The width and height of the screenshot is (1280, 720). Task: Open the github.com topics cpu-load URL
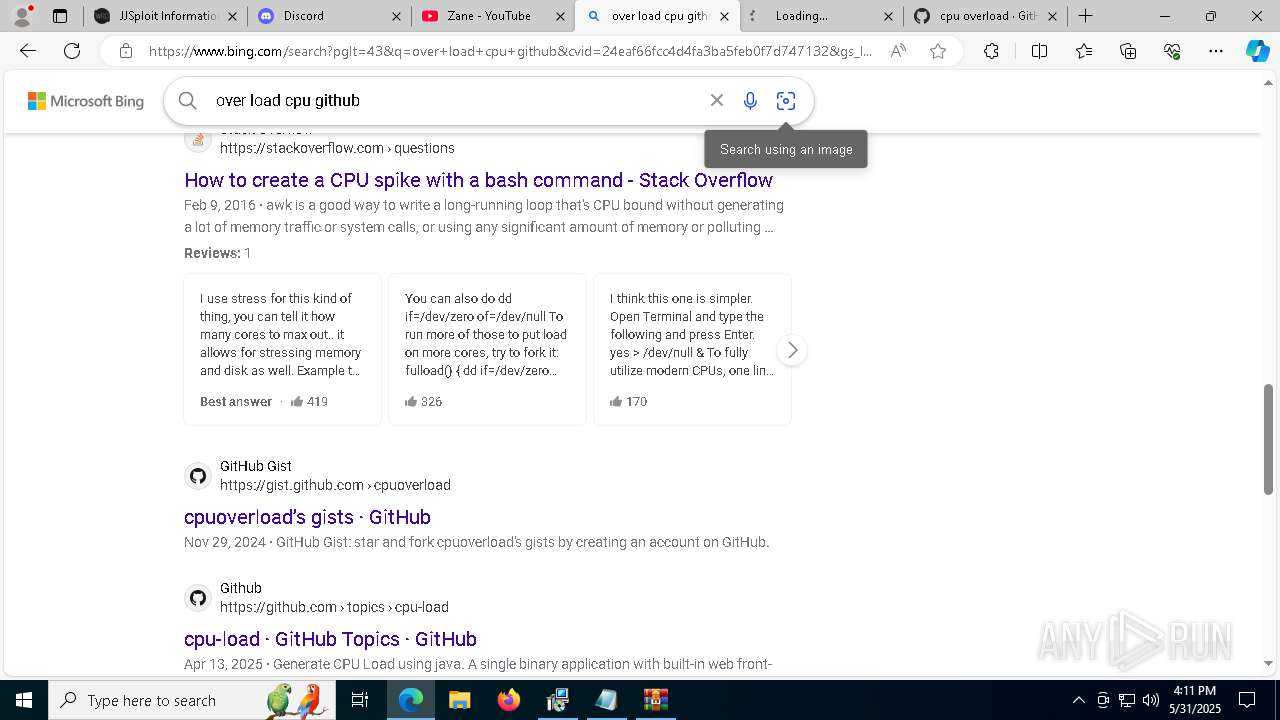tap(334, 607)
